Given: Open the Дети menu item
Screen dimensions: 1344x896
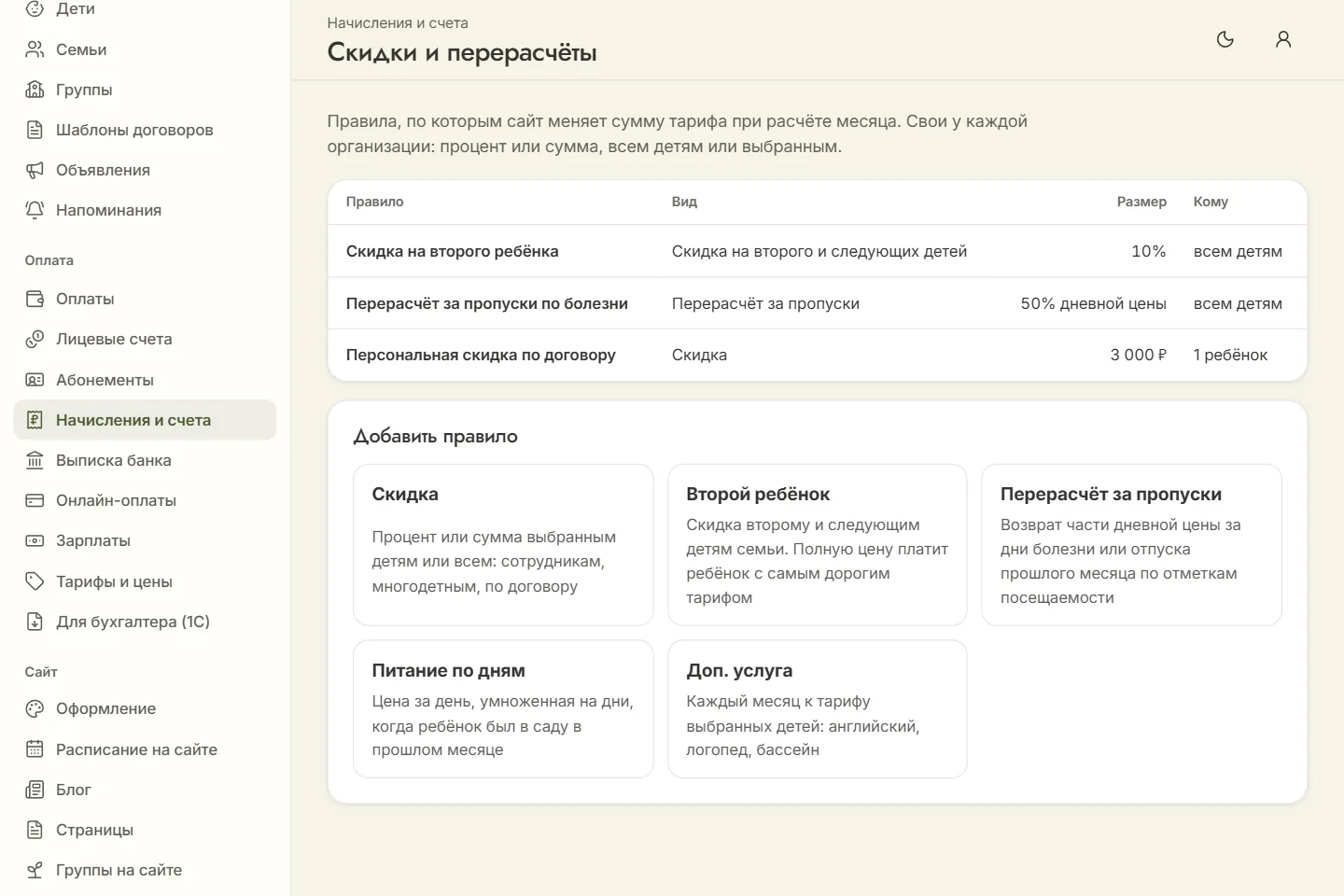Looking at the screenshot, I should coord(145,9).
